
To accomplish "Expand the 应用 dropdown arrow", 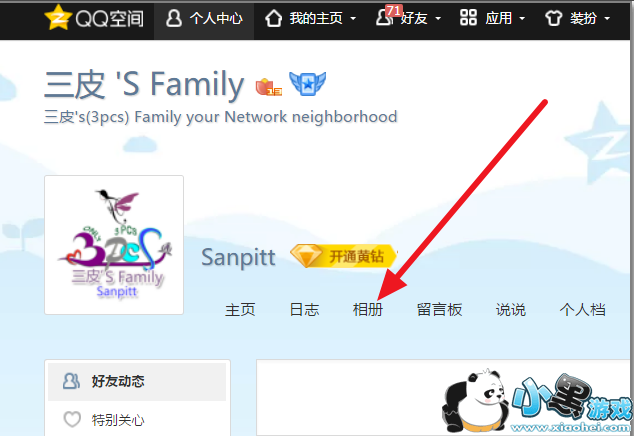I will coord(522,19).
